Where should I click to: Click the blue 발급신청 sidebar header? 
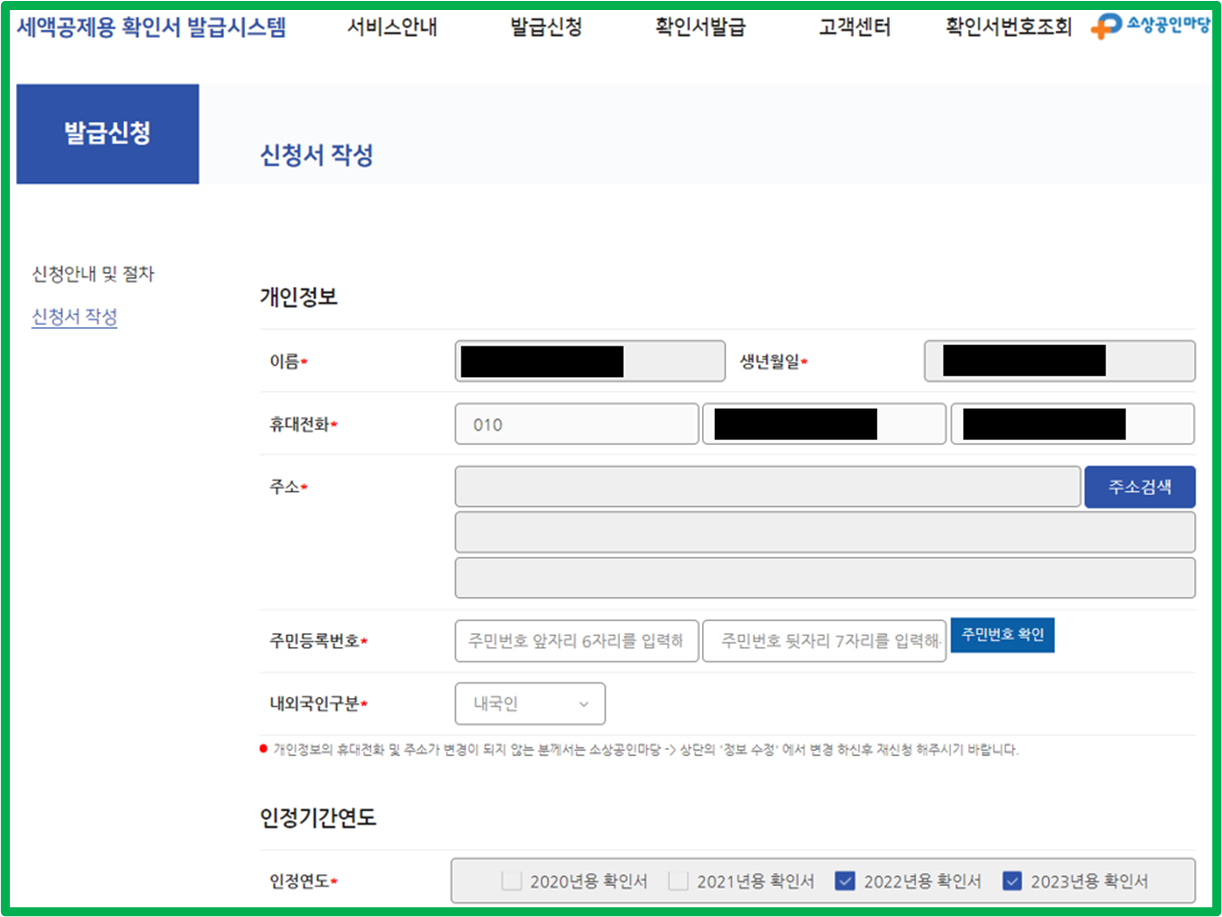pyautogui.click(x=108, y=134)
